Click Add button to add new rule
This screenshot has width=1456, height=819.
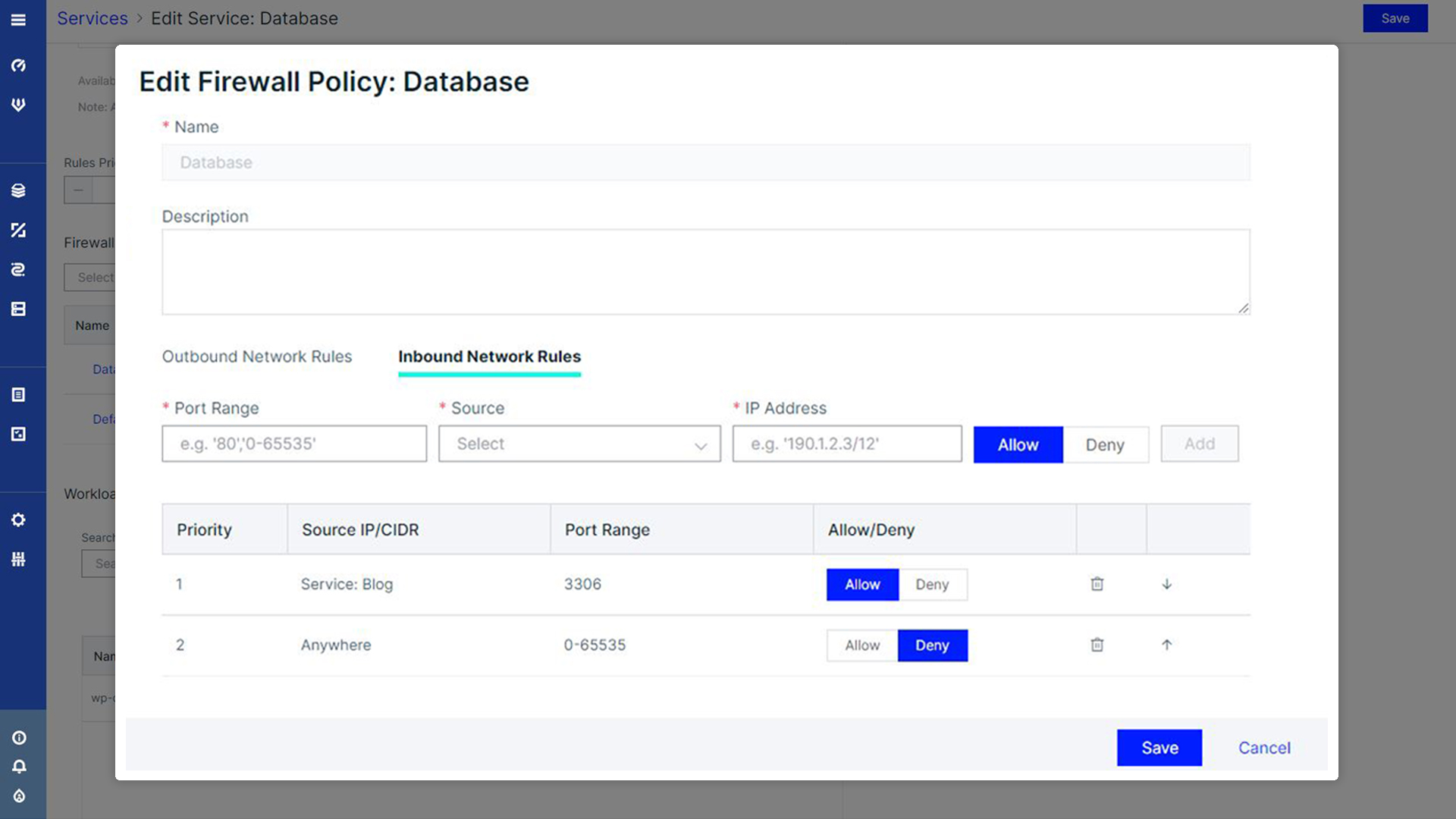coord(1199,444)
